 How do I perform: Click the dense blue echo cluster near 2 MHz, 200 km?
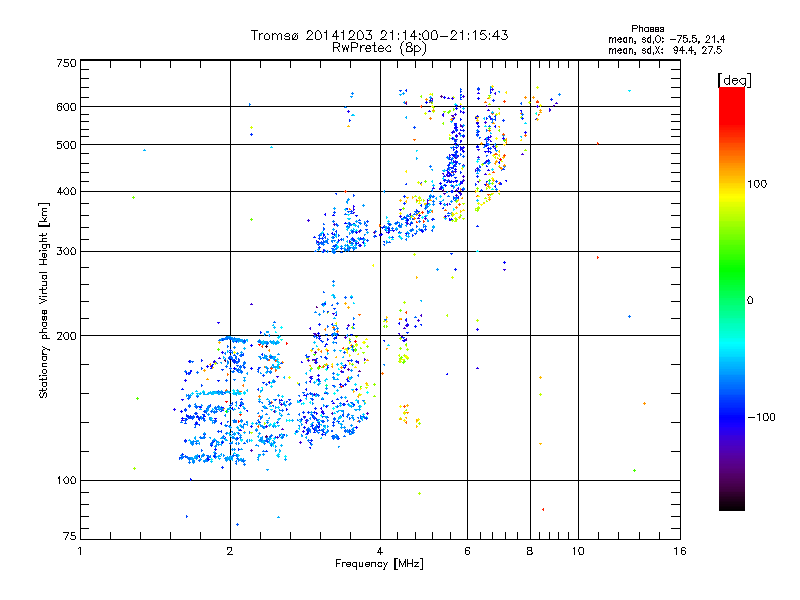click(x=233, y=340)
